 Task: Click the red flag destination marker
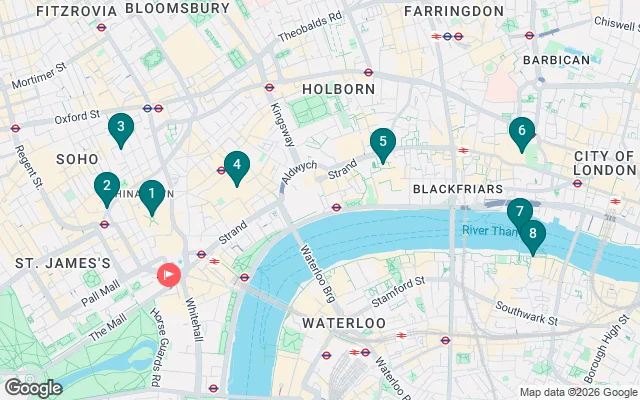coord(169,274)
